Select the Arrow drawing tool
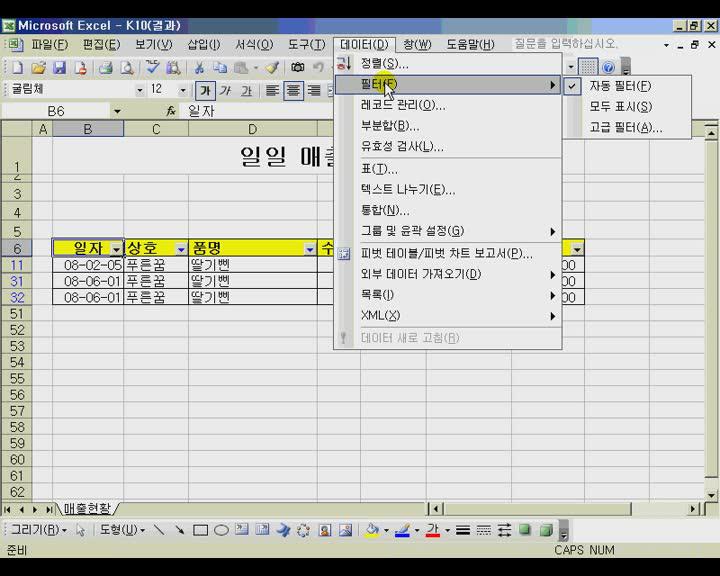 click(180, 530)
